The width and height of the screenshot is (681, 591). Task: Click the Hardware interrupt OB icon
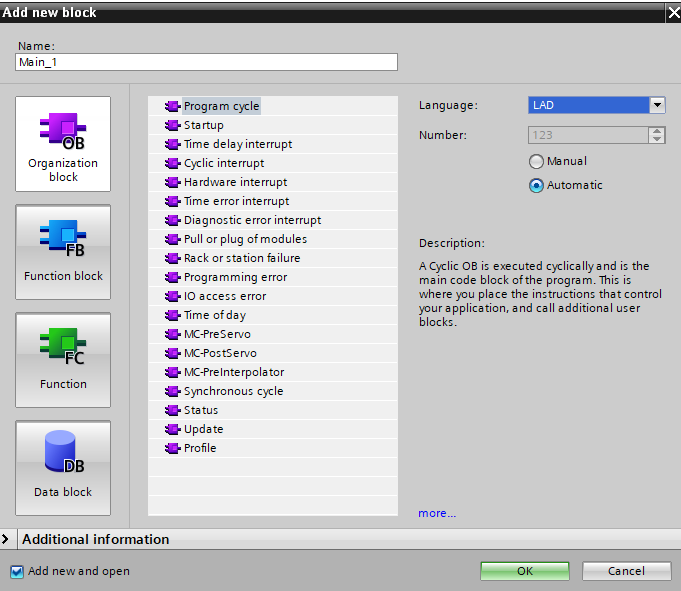172,182
